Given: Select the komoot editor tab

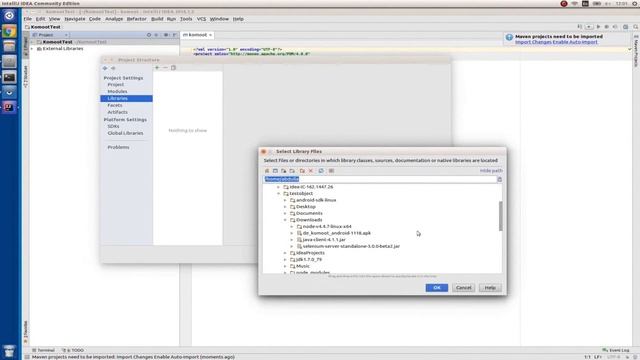Looking at the screenshot, I should 197,35.
